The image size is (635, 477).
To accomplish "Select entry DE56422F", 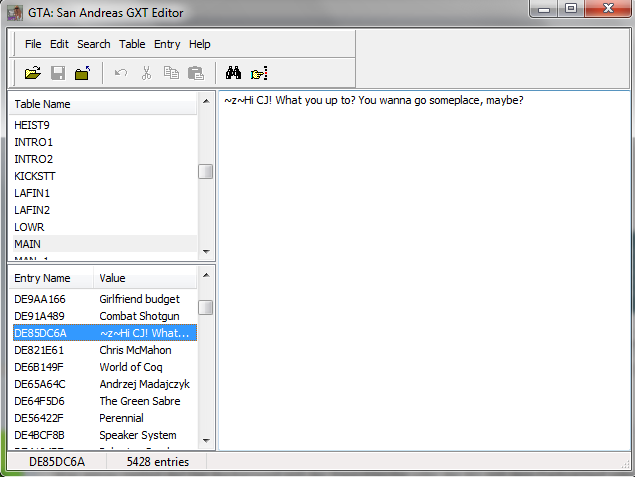I will (x=39, y=418).
